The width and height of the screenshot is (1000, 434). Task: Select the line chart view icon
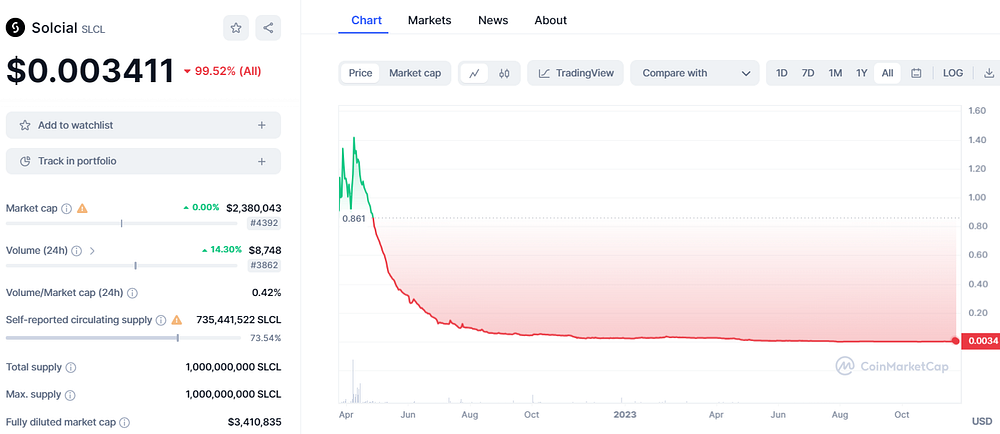click(474, 73)
